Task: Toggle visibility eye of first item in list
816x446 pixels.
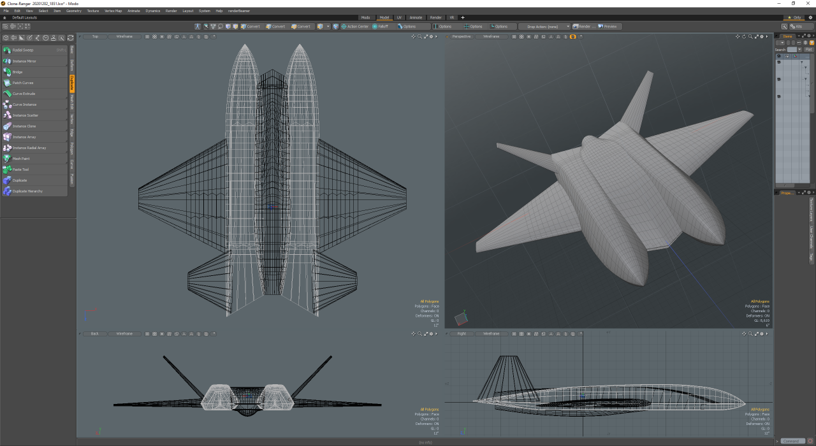Action: pyautogui.click(x=780, y=62)
